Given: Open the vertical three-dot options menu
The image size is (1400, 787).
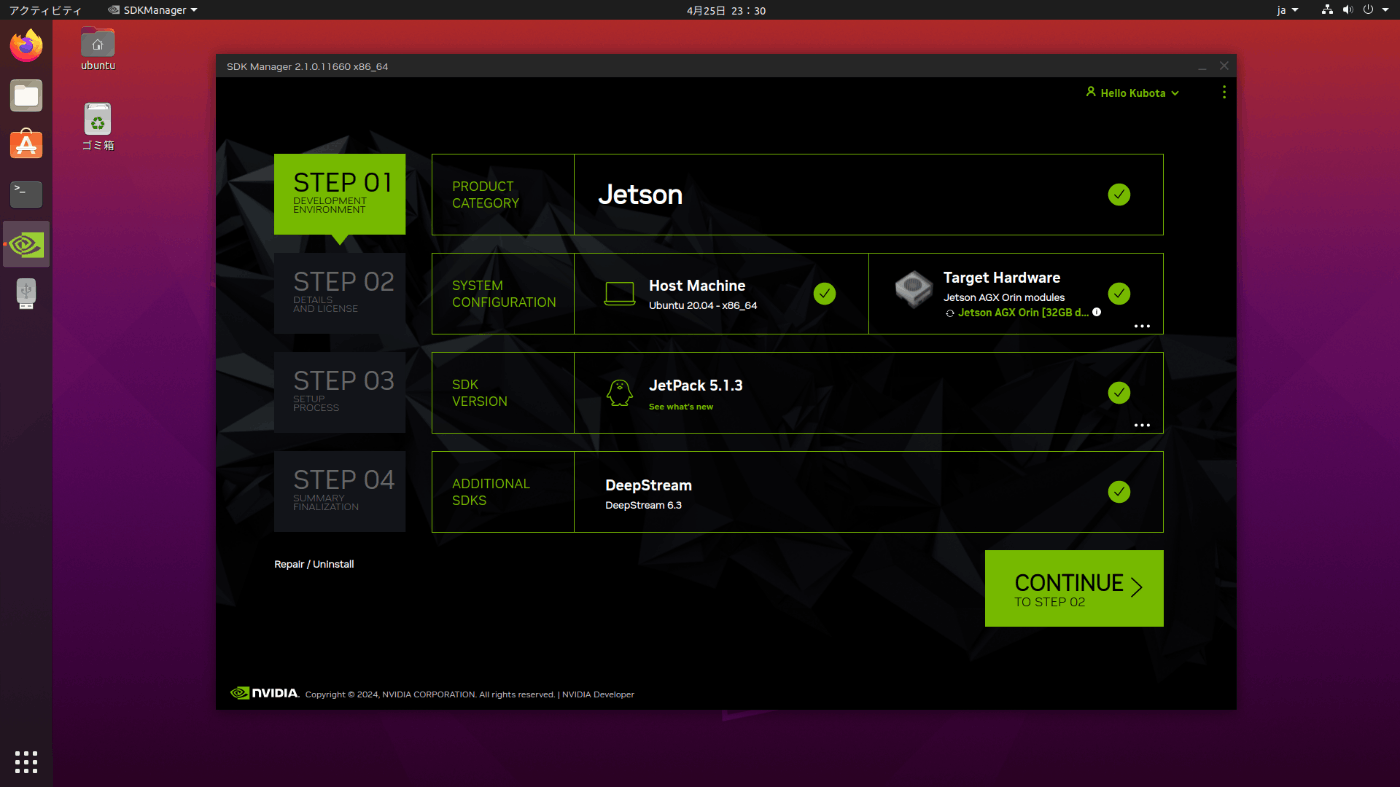Looking at the screenshot, I should [x=1224, y=92].
